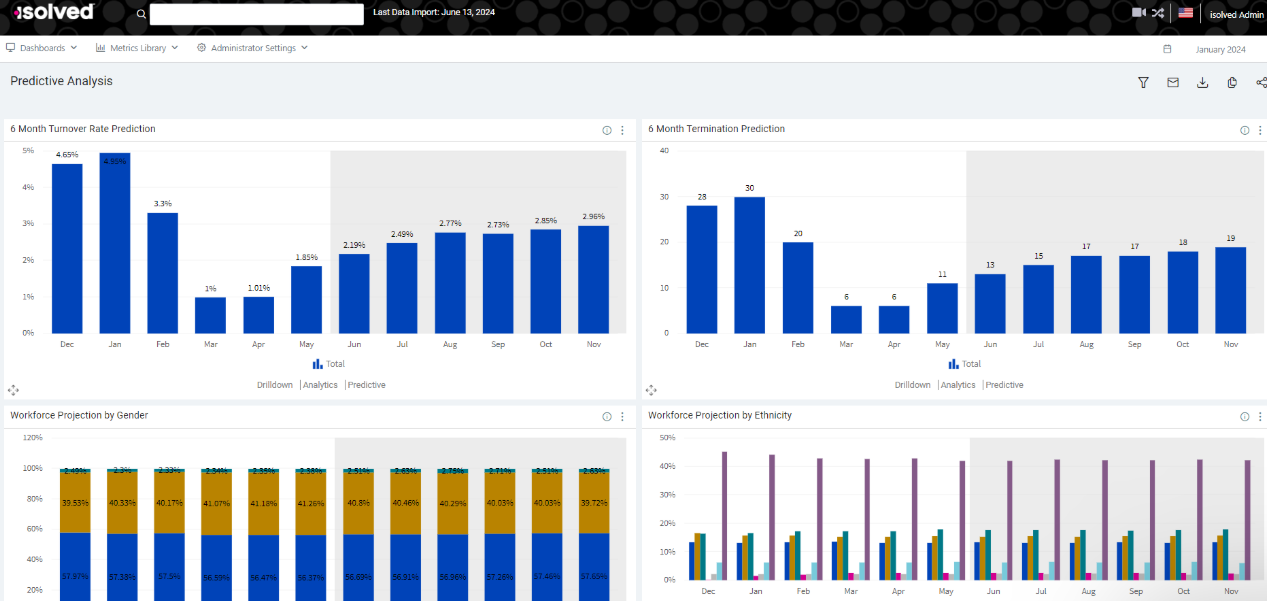Open the Metrics Library dropdown

137,48
